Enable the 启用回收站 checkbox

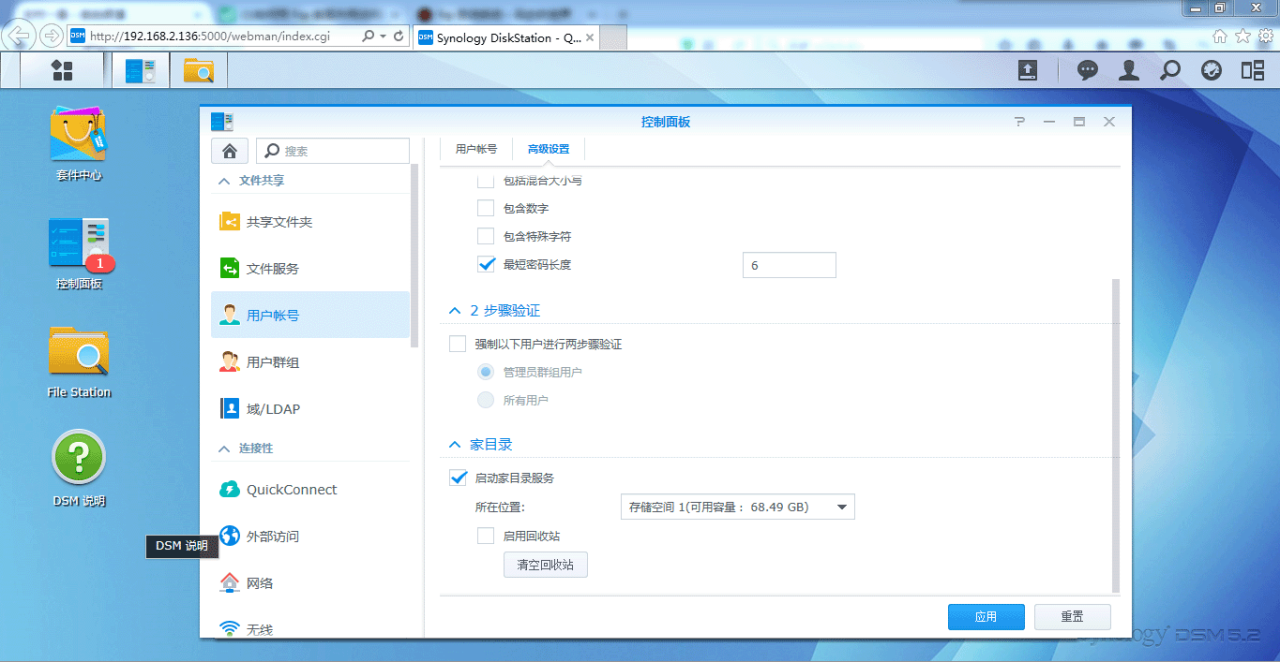coord(486,536)
